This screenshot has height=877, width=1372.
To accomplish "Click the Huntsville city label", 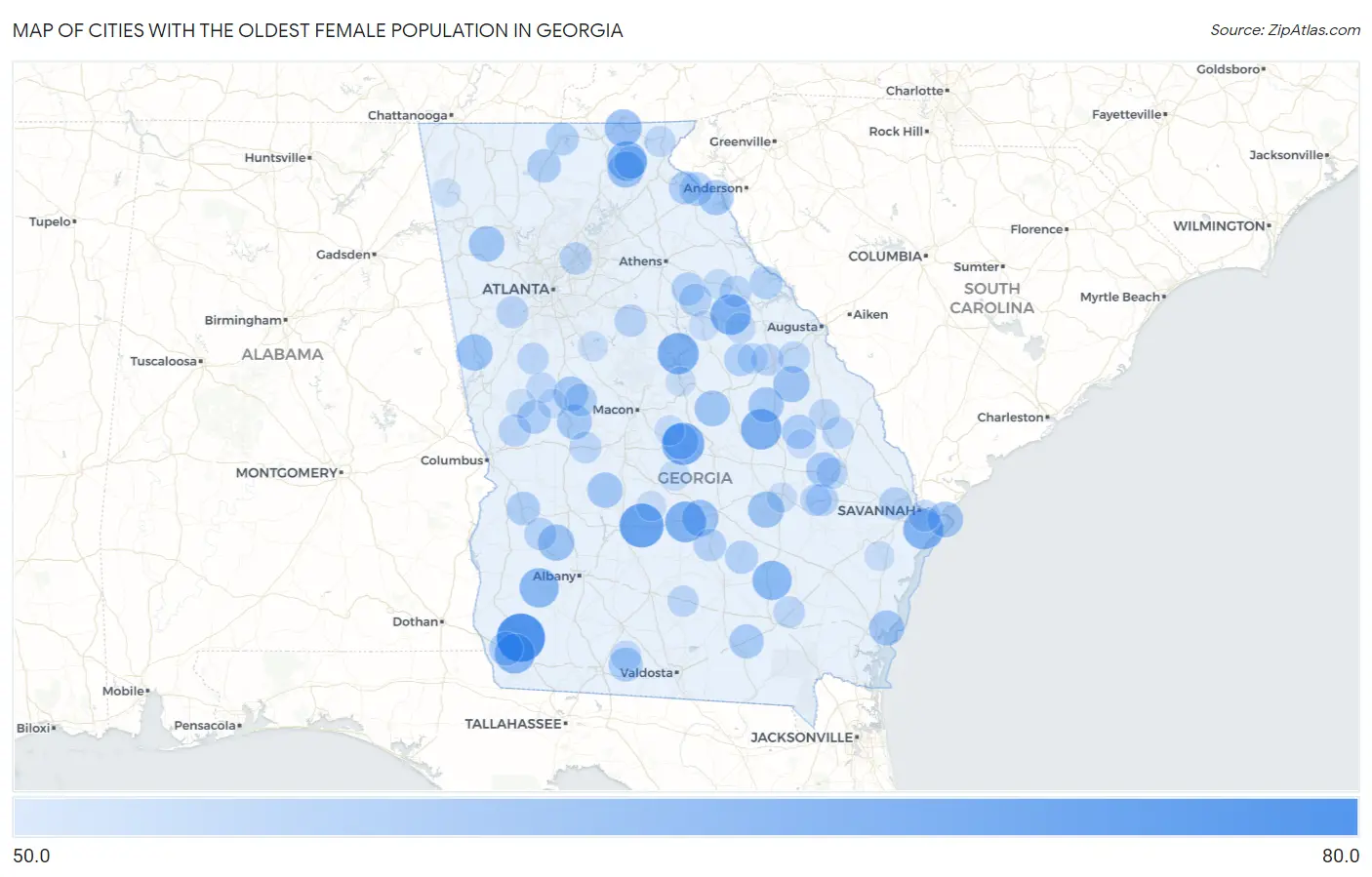I will (x=275, y=158).
